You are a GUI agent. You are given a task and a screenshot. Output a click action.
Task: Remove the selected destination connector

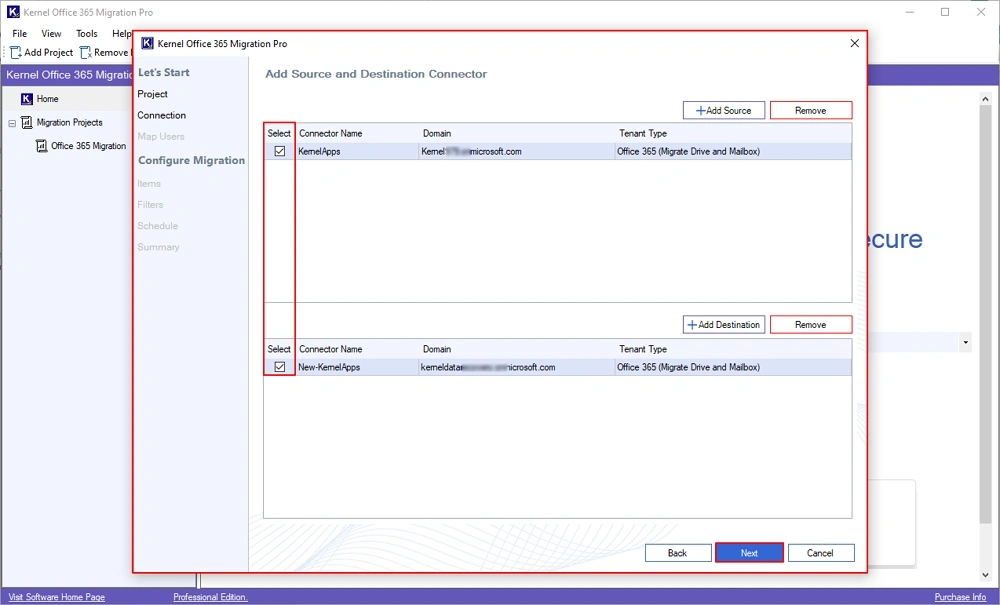point(810,325)
